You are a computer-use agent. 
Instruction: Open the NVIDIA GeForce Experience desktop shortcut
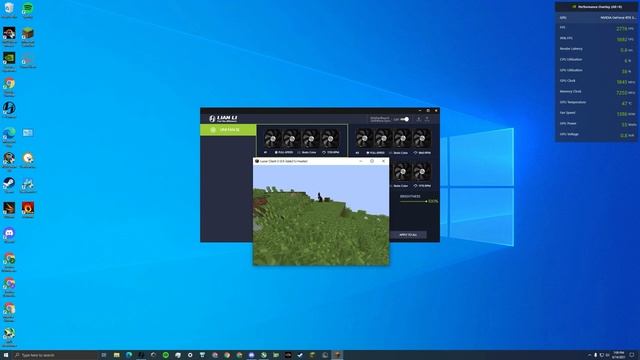pyautogui.click(x=9, y=61)
